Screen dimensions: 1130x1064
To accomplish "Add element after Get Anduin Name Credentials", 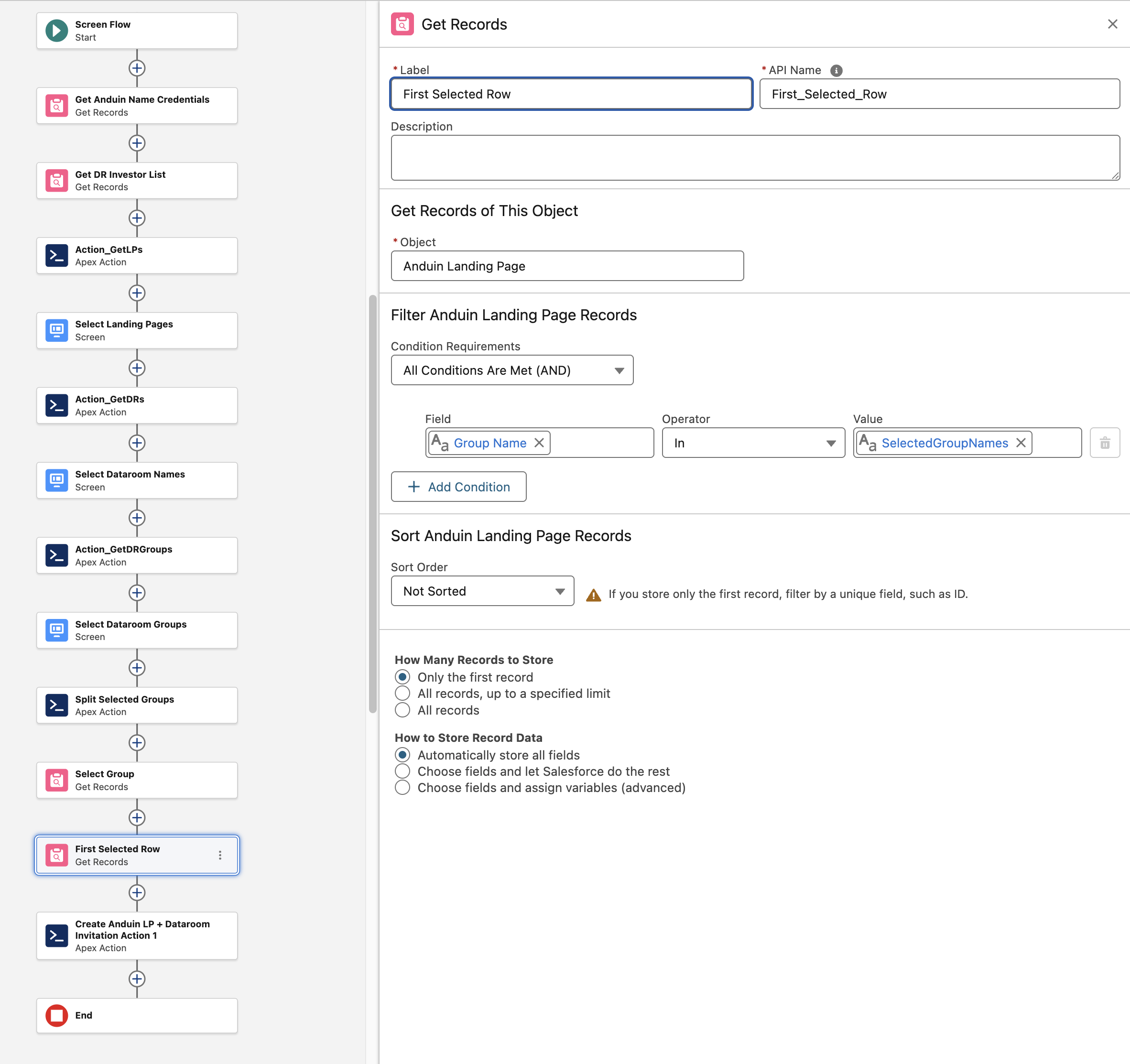I will pyautogui.click(x=137, y=143).
